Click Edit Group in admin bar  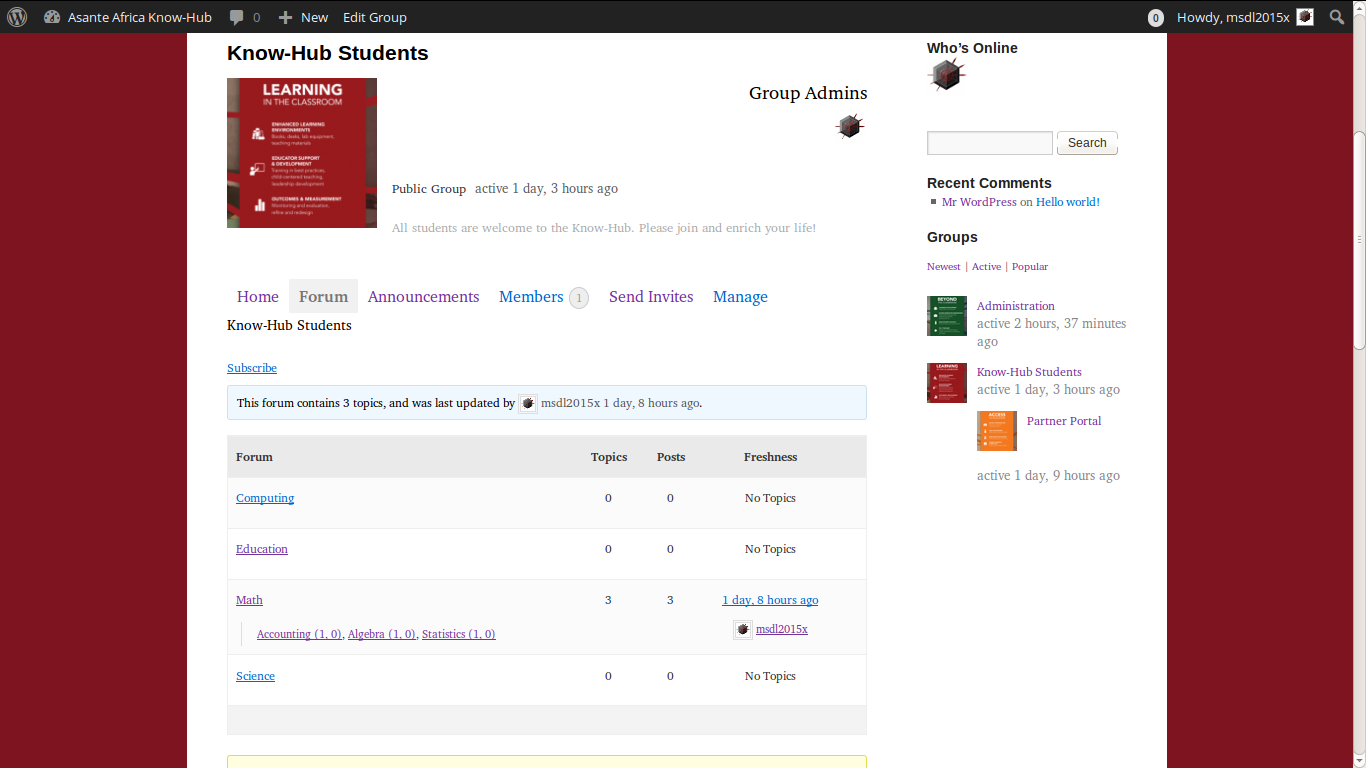[x=375, y=17]
